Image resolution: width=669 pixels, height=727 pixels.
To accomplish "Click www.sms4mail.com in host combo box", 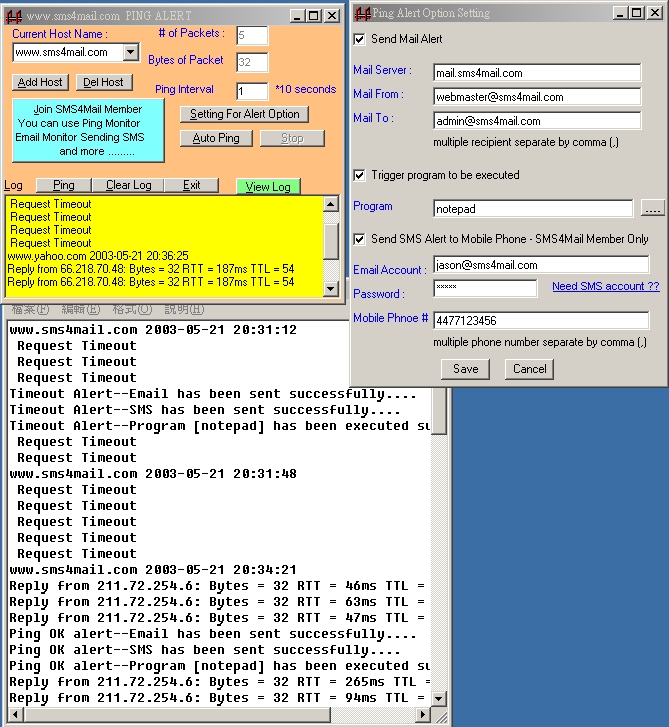I will pos(61,52).
